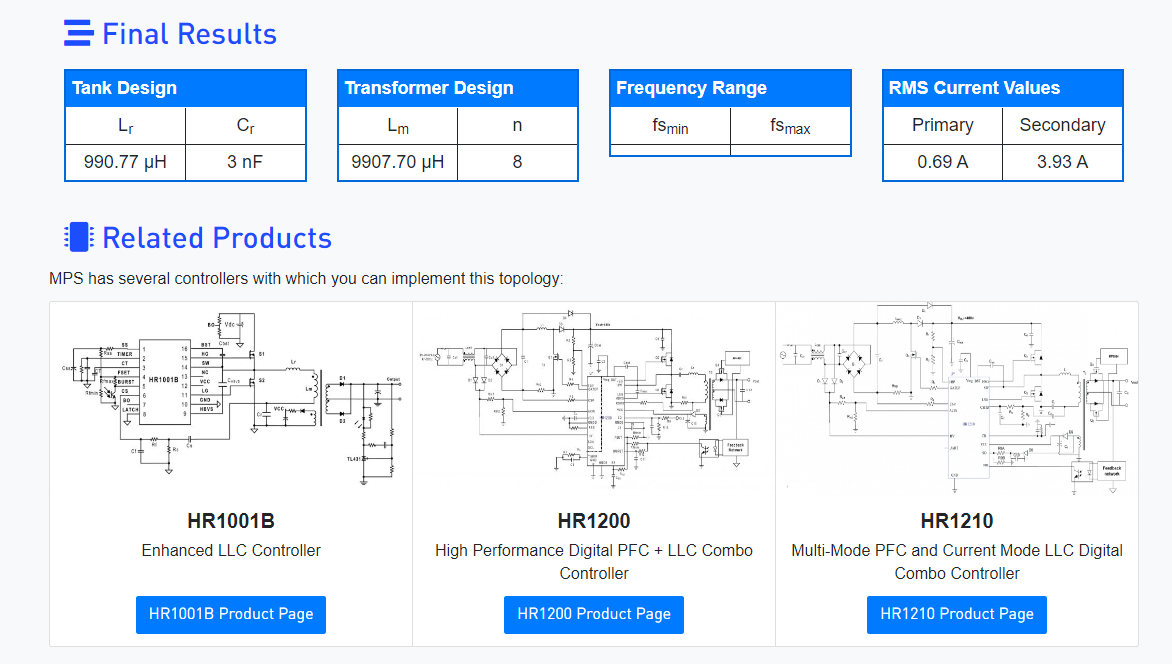
Task: Click the Final Results list icon
Action: 78,34
